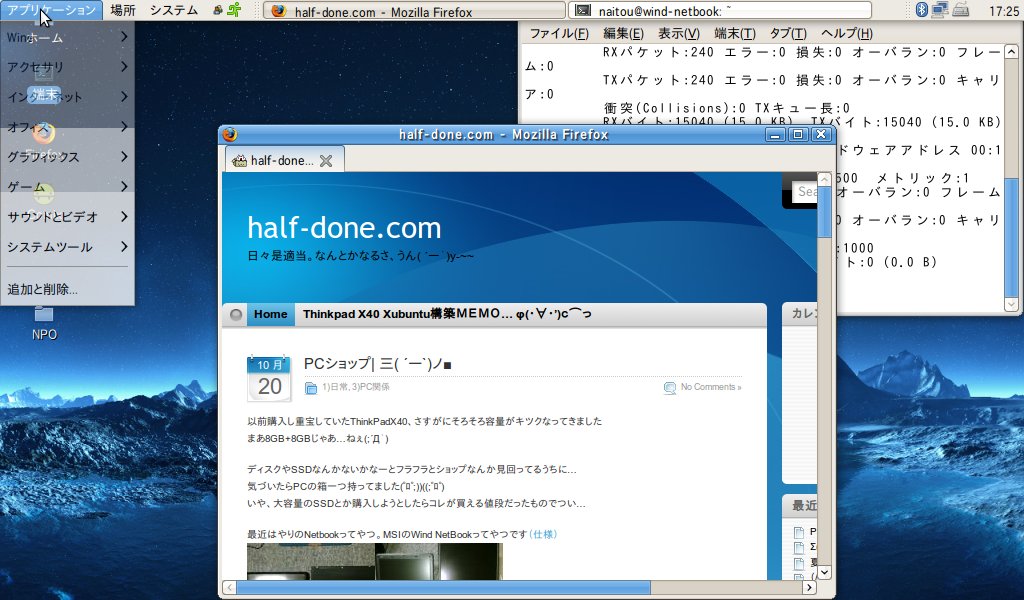Open the 3)PC関係 category link

coord(370,387)
